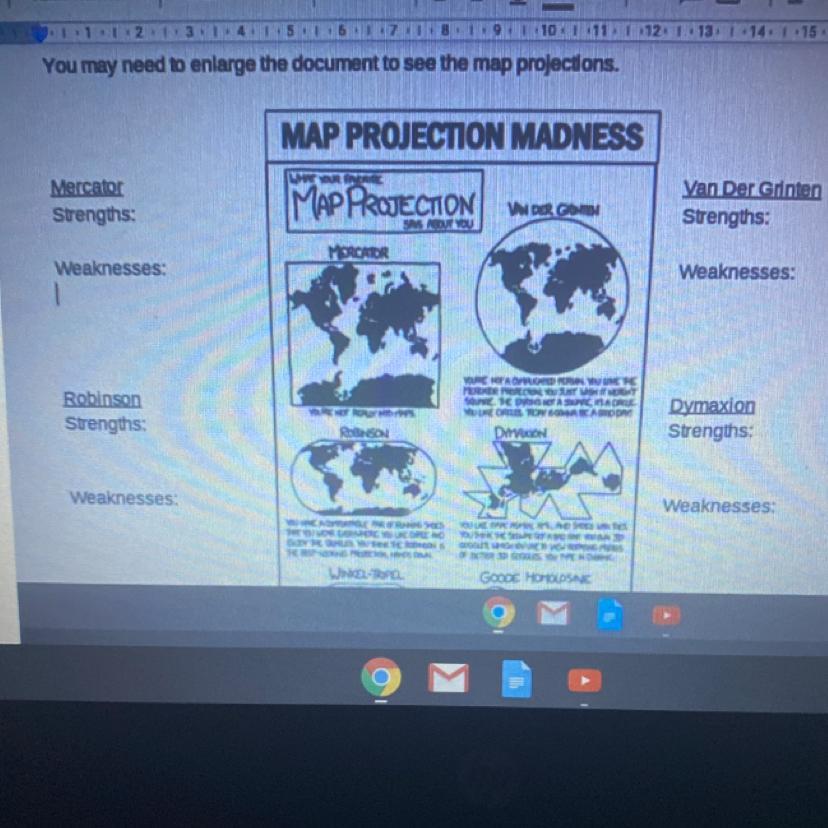The image size is (828, 828).
Task: Select the triangular Dymaxion map in the image
Action: click(544, 479)
